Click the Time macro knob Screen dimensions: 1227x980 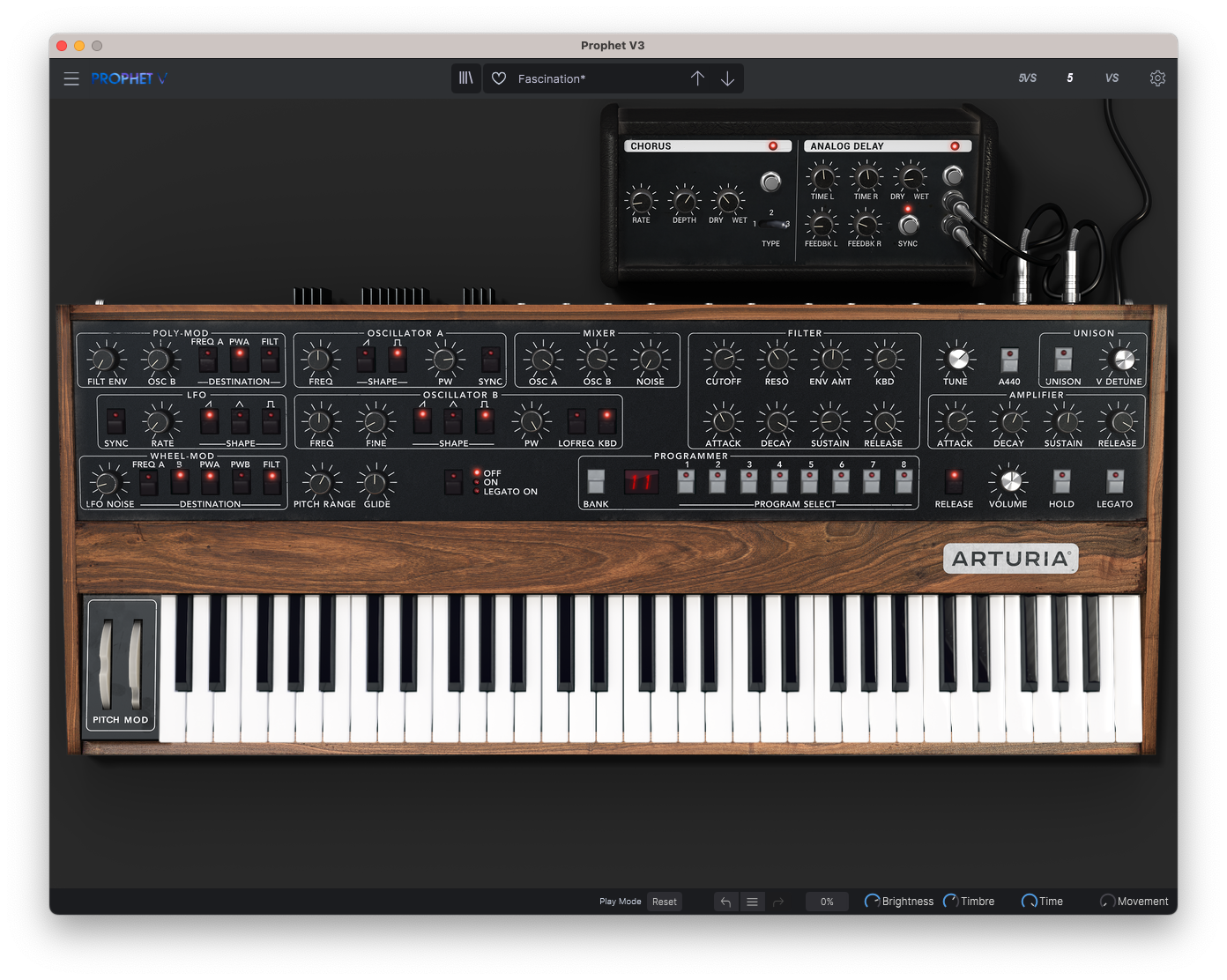tap(1029, 901)
